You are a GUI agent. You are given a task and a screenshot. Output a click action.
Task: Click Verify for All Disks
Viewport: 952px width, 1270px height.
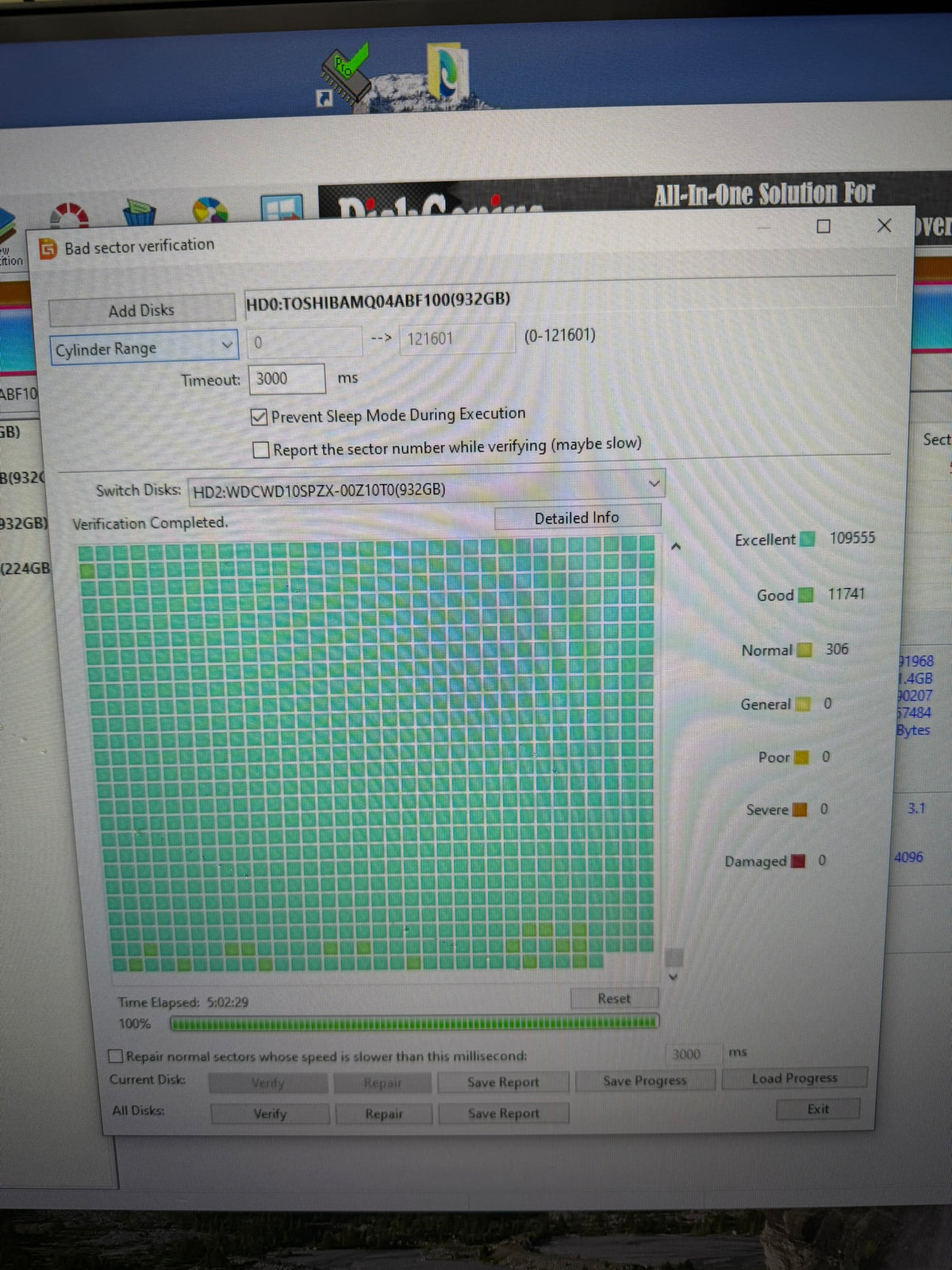(x=270, y=1114)
